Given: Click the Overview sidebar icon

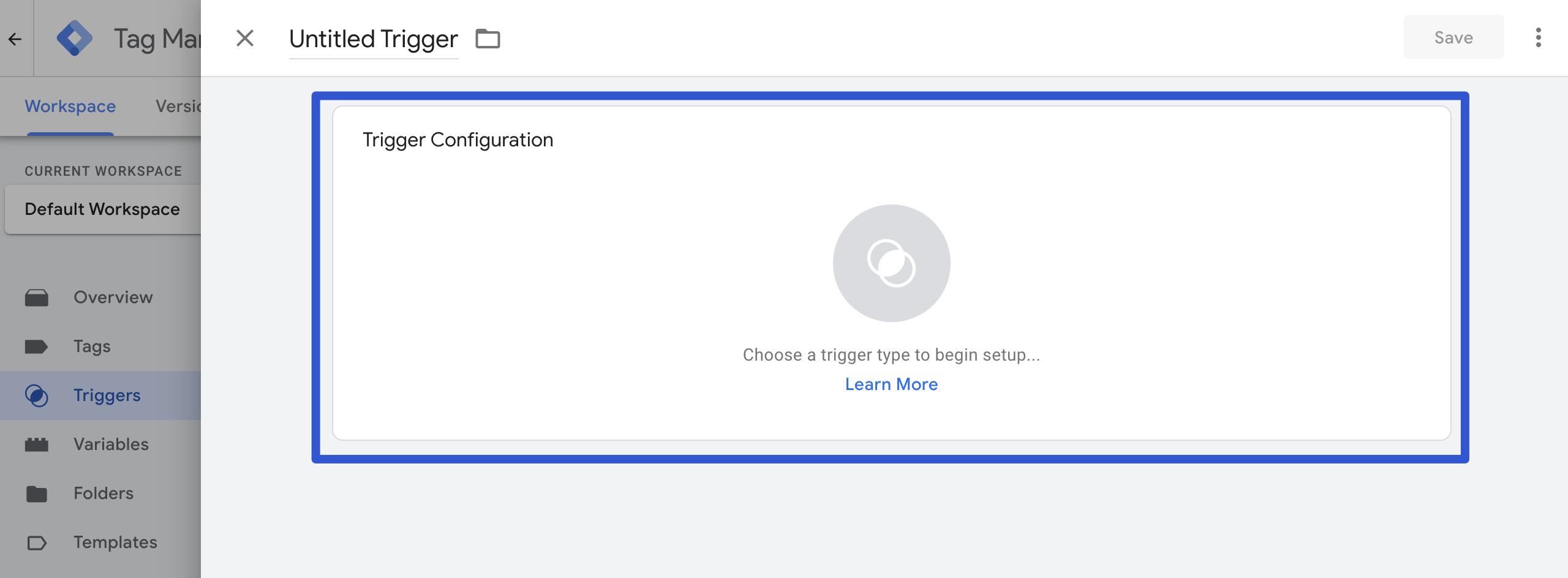Looking at the screenshot, I should point(37,298).
